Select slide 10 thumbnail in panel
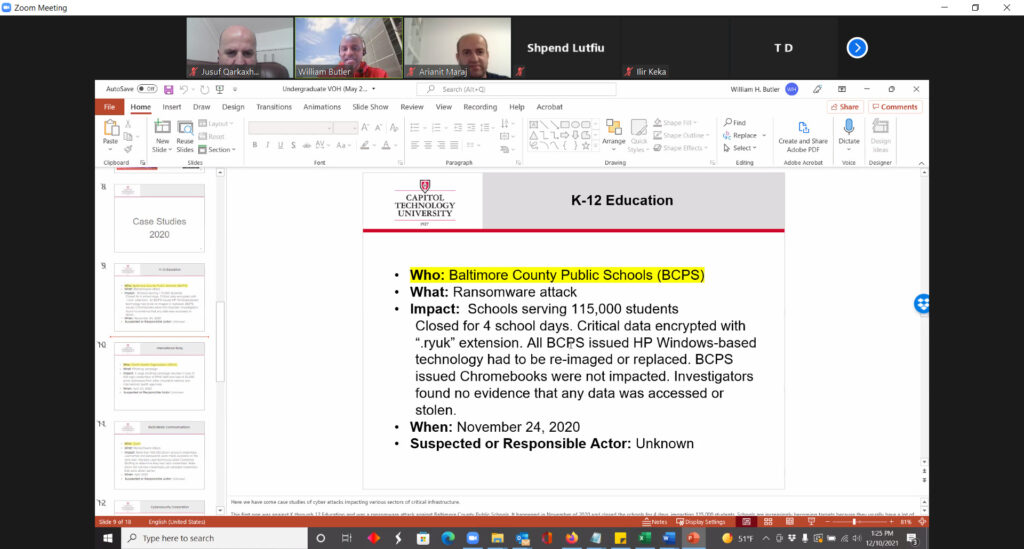 (159, 376)
